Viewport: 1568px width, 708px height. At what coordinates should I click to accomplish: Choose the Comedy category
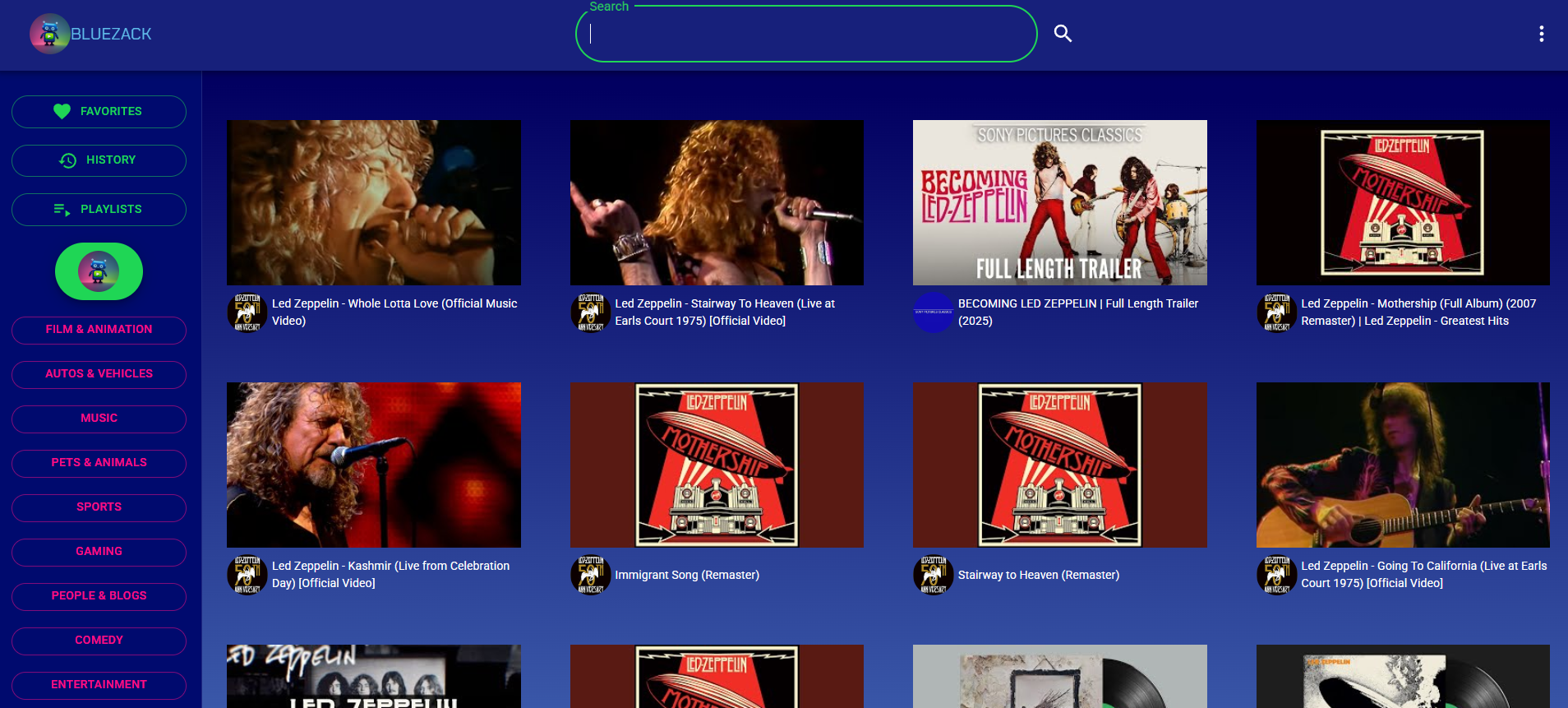(x=99, y=641)
